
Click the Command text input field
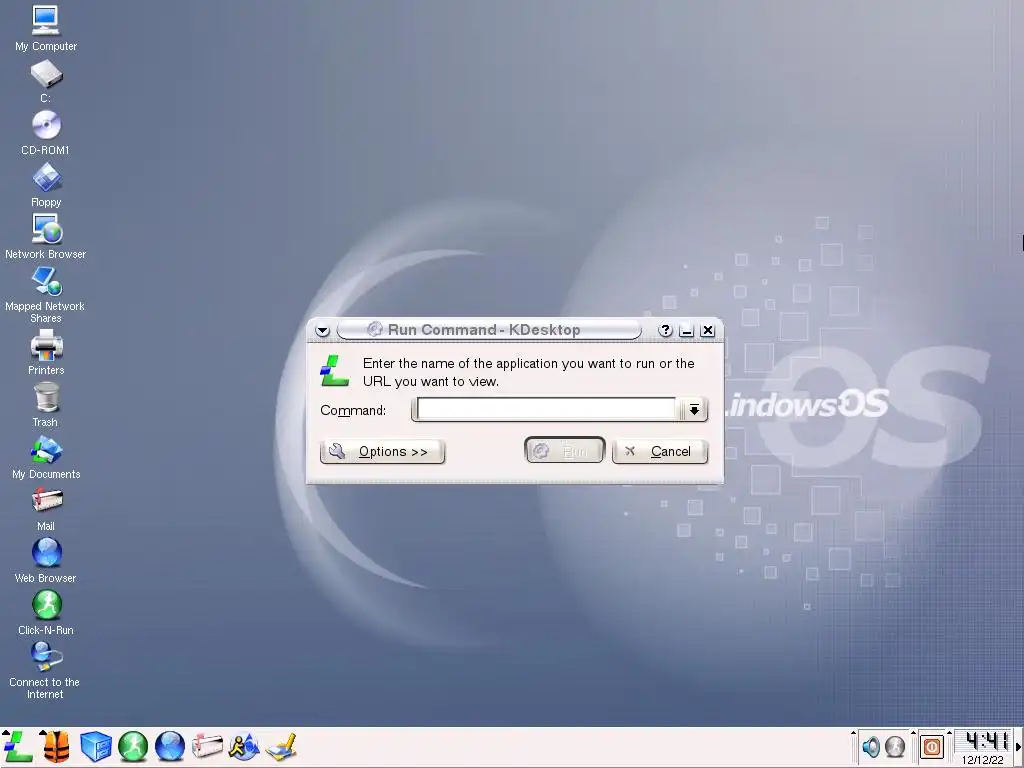point(546,409)
